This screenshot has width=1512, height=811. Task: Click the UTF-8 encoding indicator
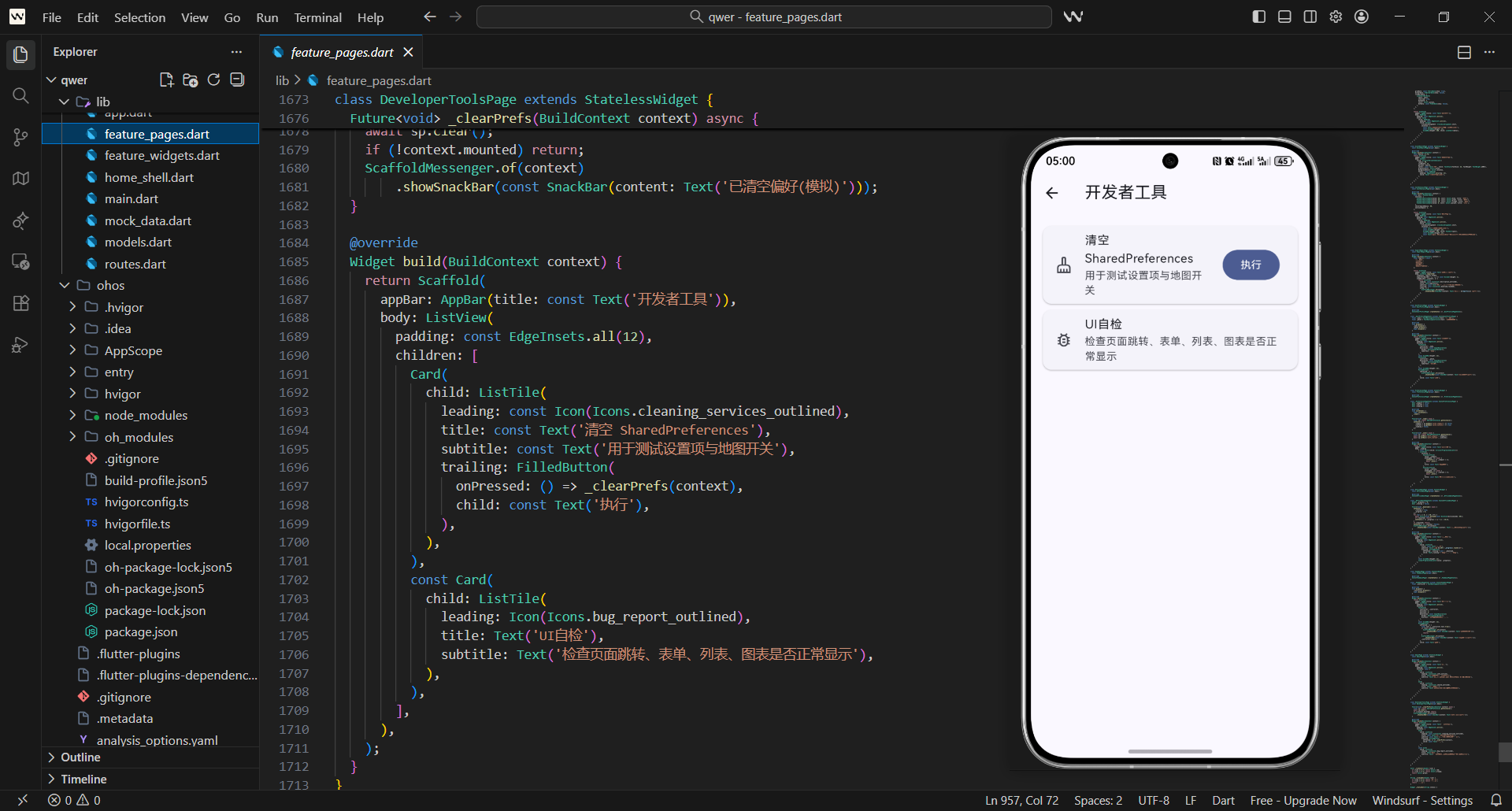(x=1154, y=800)
